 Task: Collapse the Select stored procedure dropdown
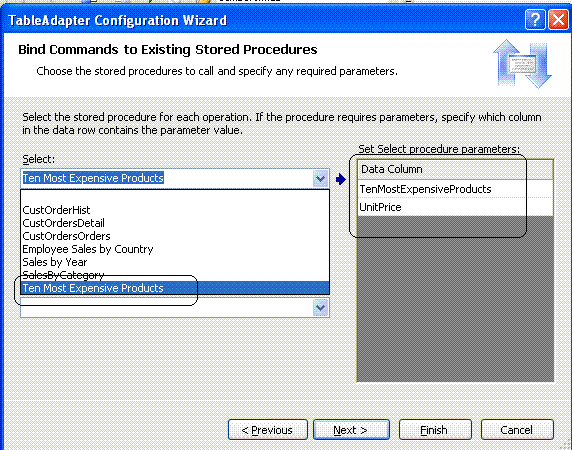320,179
